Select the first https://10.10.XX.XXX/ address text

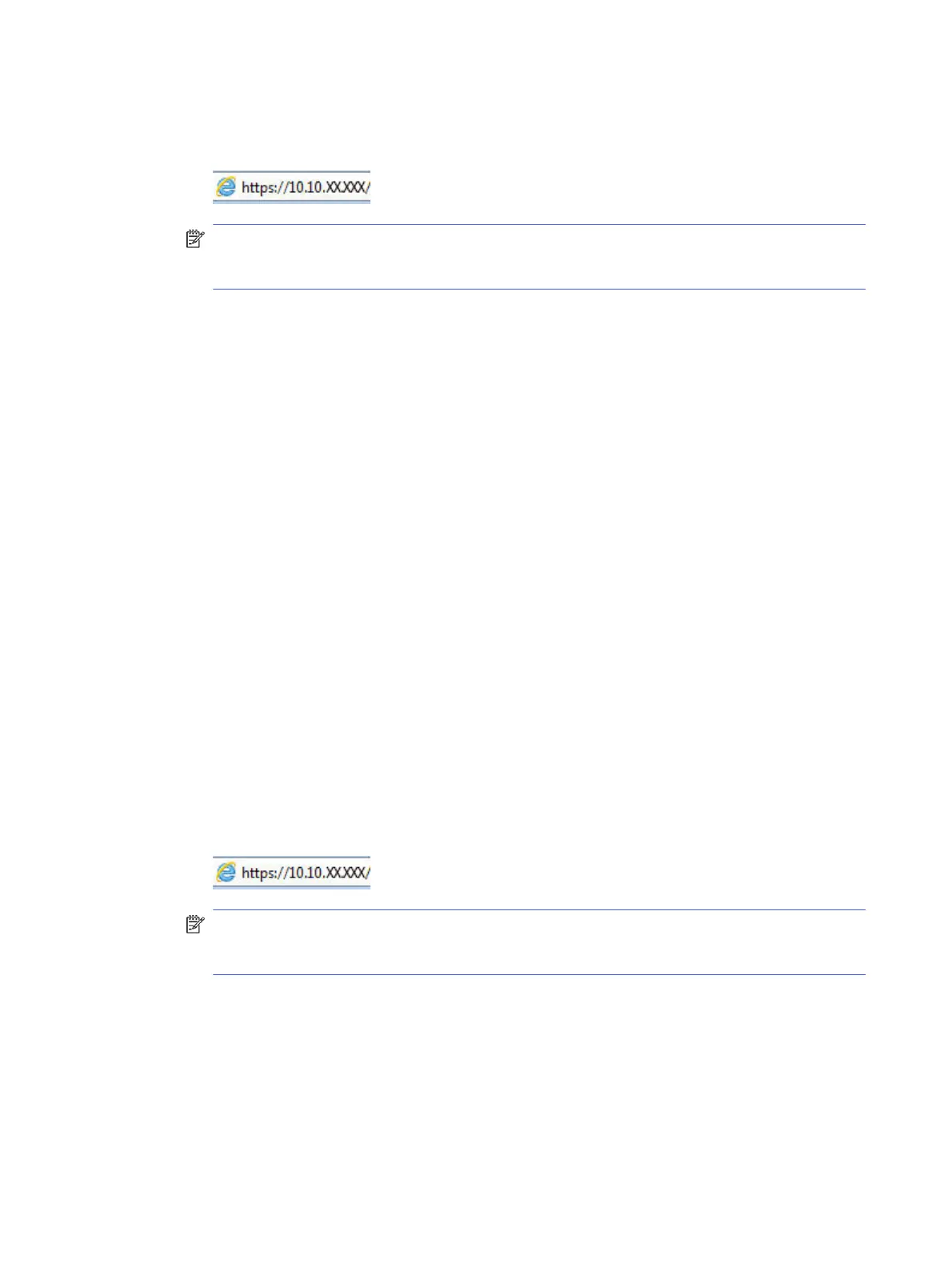tap(306, 188)
